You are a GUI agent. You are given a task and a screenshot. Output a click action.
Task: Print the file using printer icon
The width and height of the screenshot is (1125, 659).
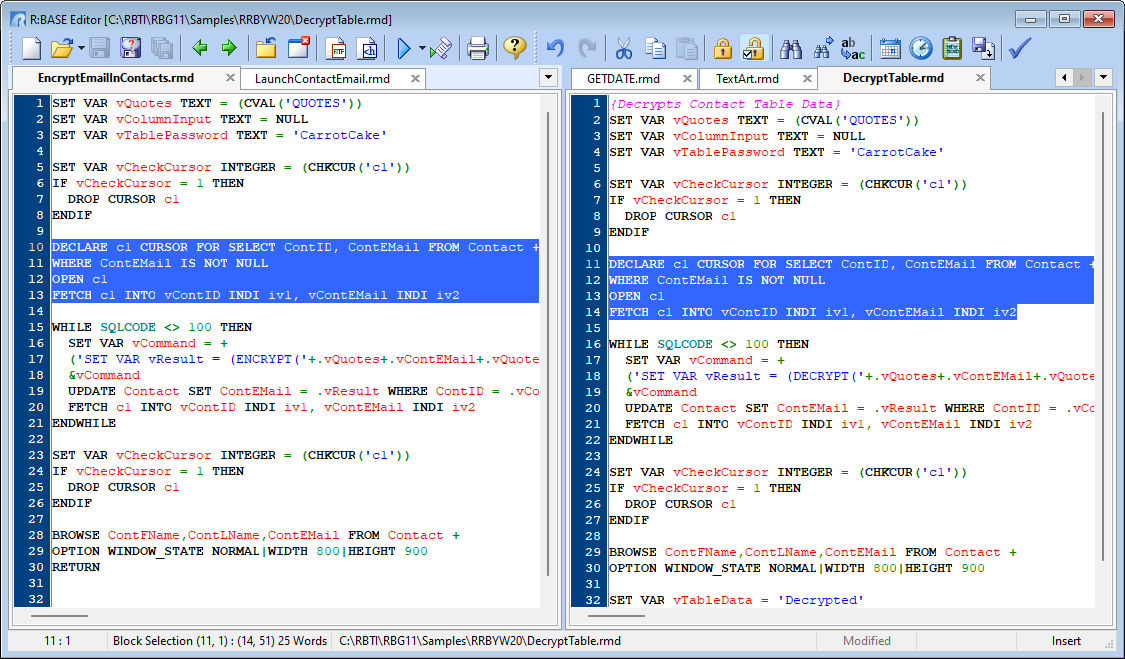478,49
